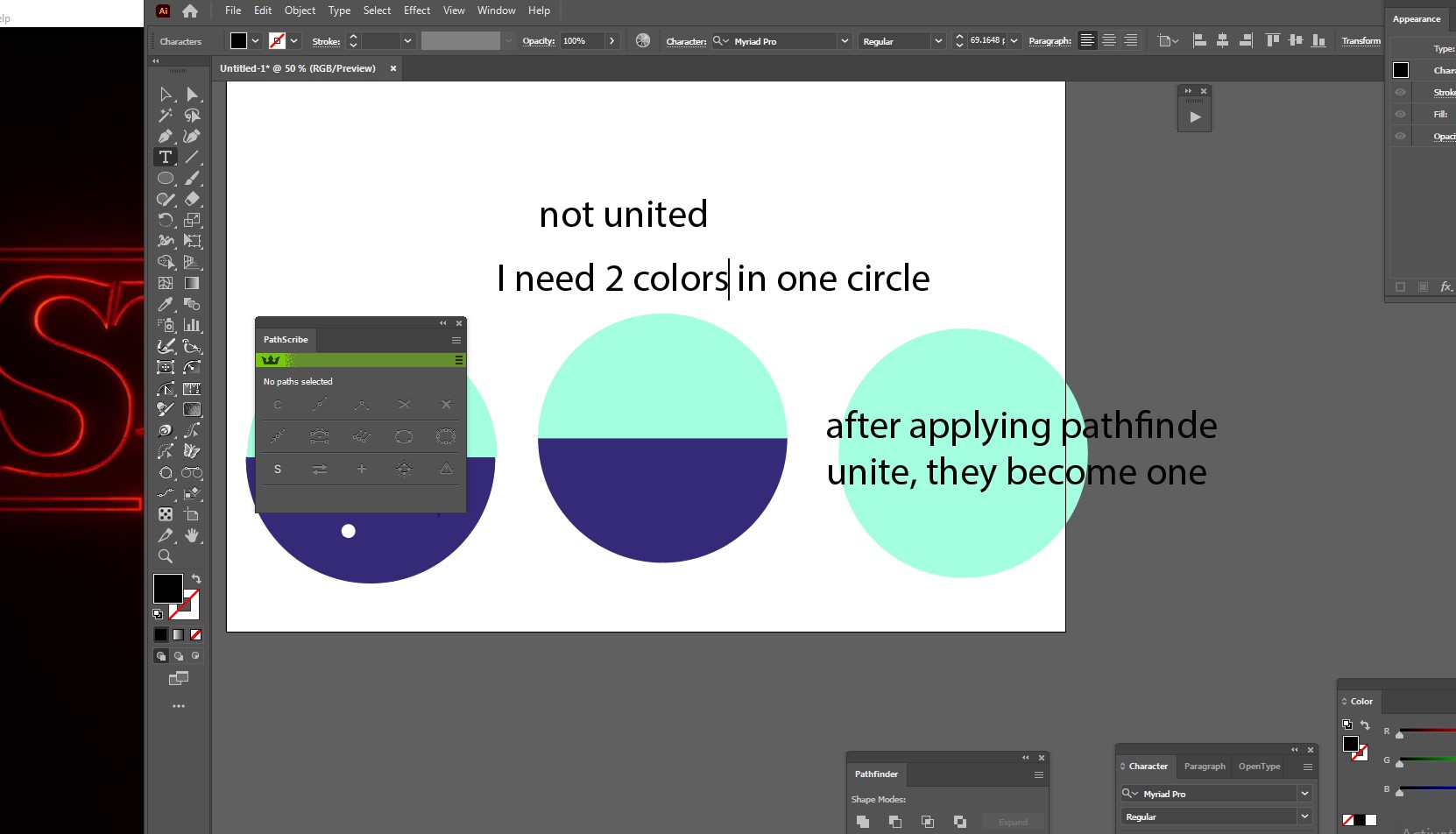This screenshot has height=834, width=1456.
Task: Open PathScribe panel menu
Action: [x=456, y=340]
